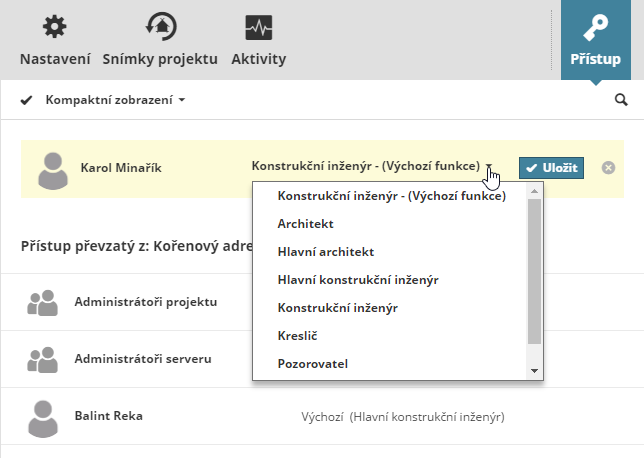
Task: Pick Pozorovatel role in the list
Action: pos(313,364)
